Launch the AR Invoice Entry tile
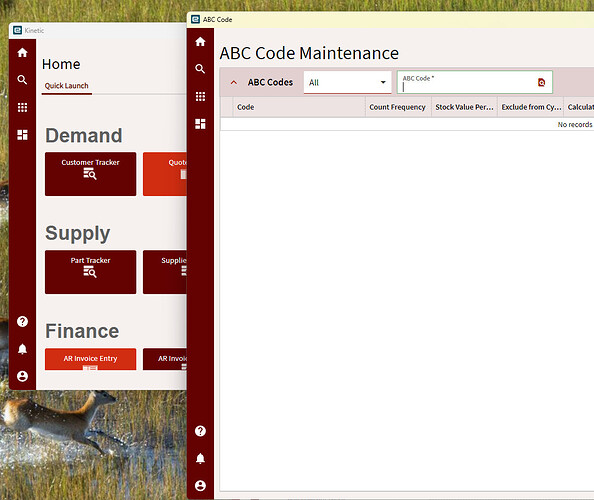This screenshot has width=594, height=500. click(x=91, y=359)
